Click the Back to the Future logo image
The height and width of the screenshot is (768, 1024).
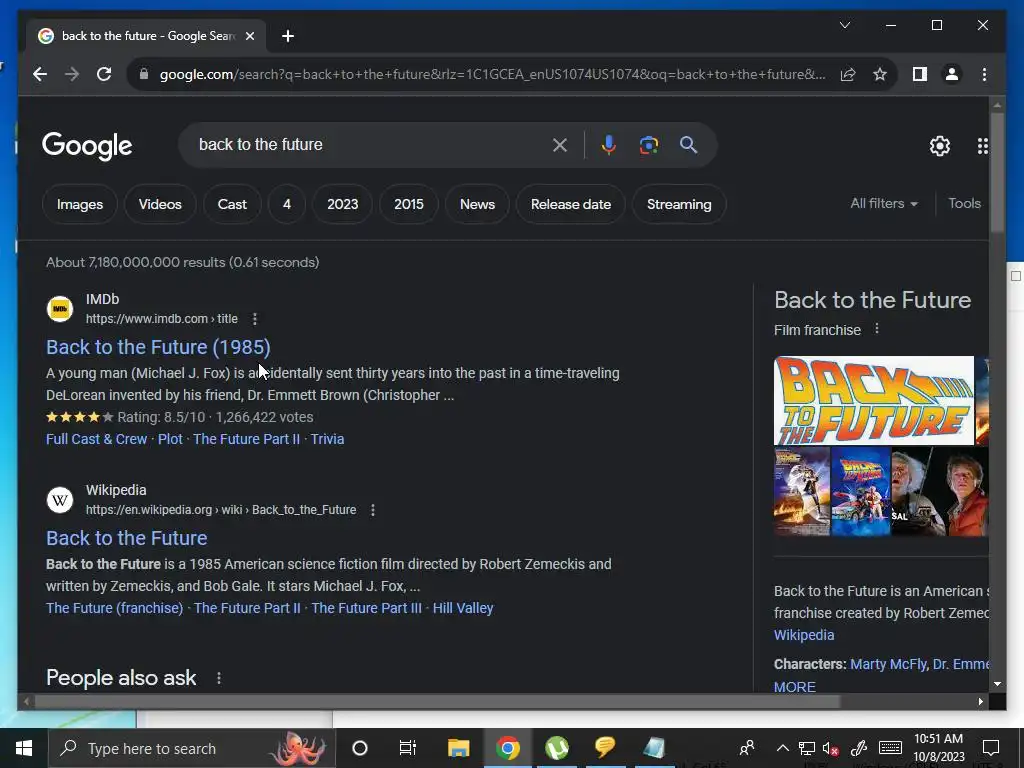coord(874,400)
